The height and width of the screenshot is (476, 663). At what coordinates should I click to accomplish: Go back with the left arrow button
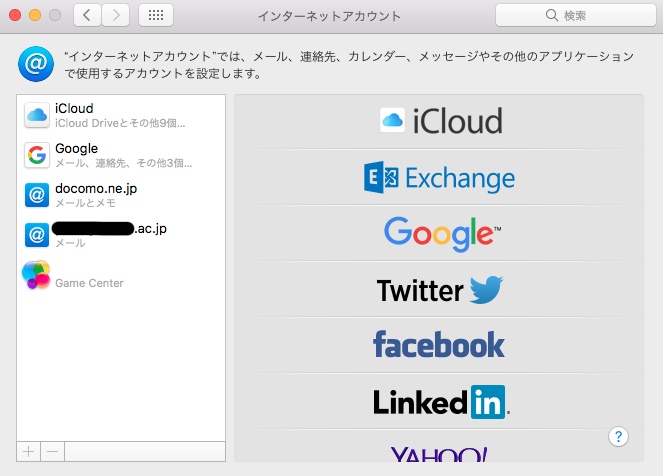pos(87,15)
